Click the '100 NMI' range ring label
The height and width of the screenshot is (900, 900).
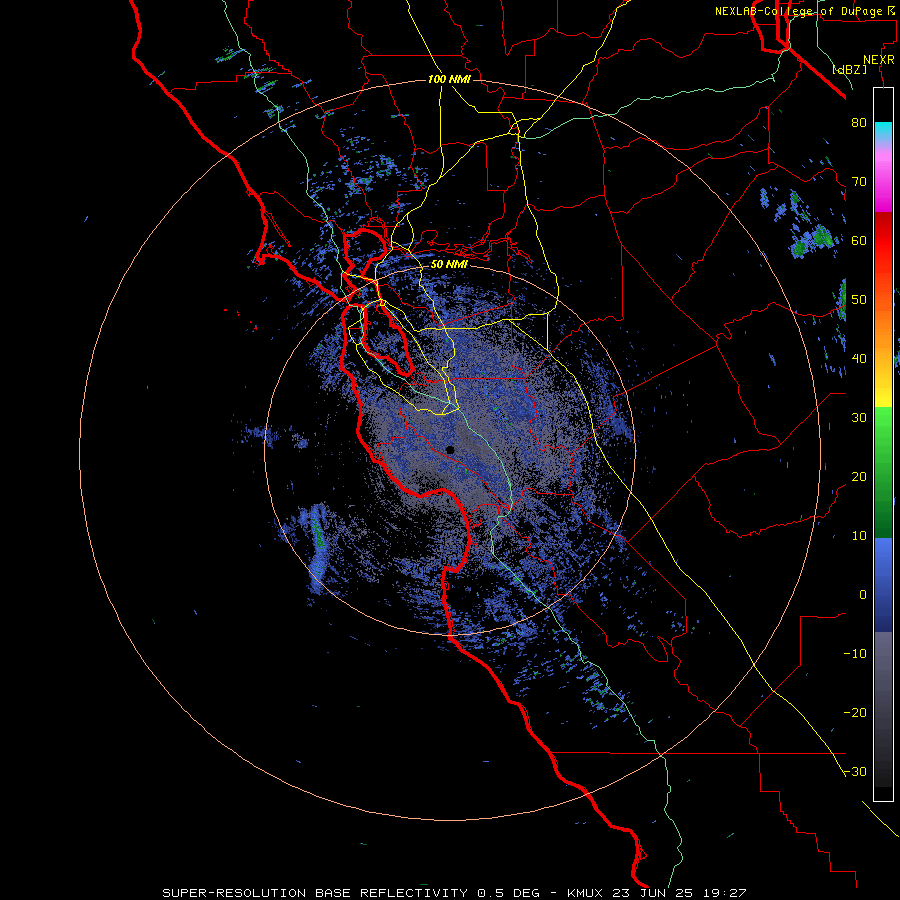point(449,79)
